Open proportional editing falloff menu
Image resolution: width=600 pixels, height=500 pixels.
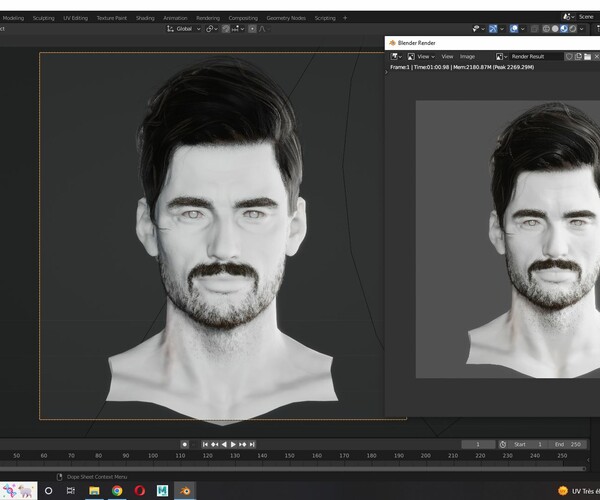263,29
